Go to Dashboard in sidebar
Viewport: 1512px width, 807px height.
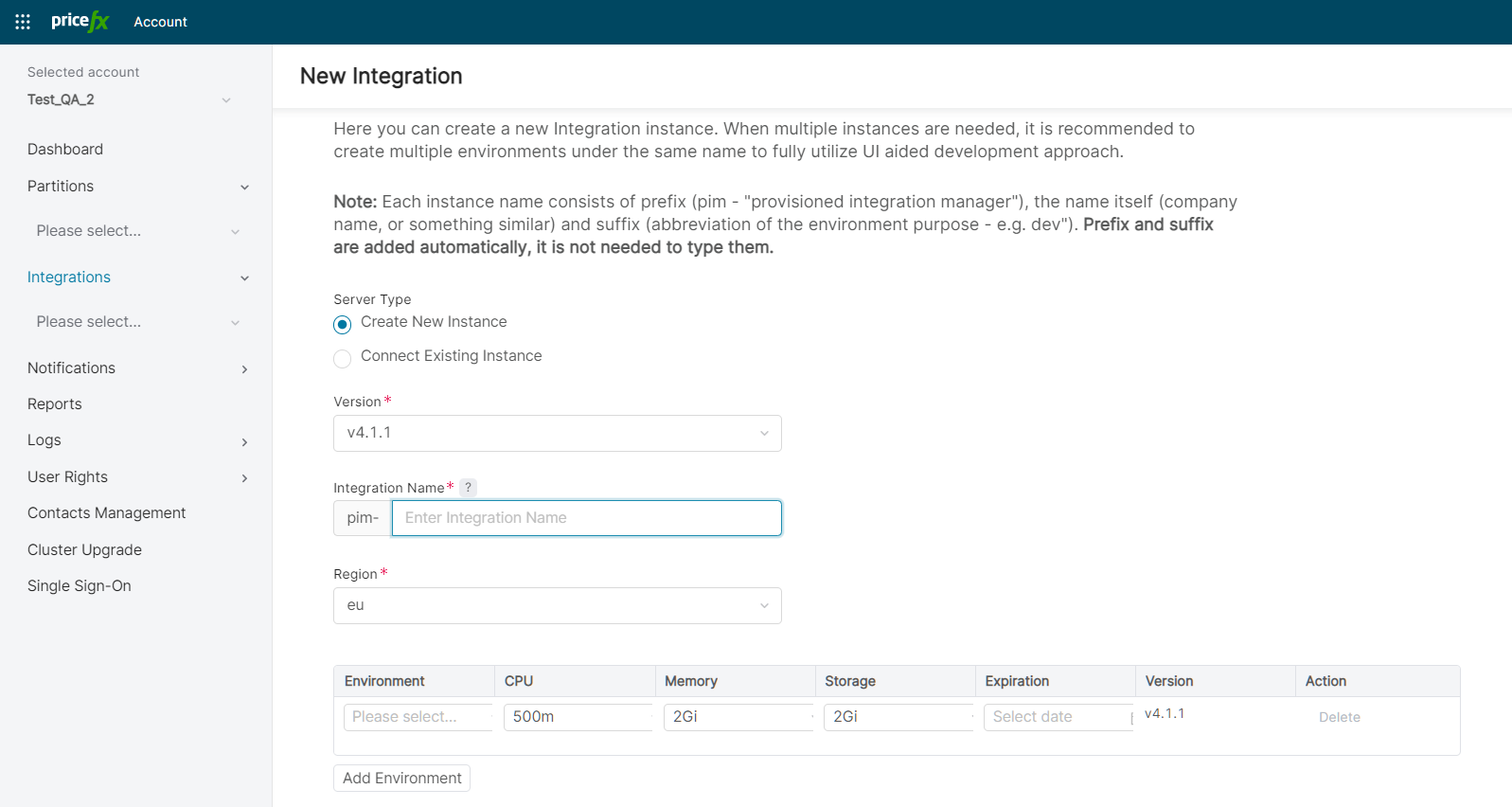[65, 150]
